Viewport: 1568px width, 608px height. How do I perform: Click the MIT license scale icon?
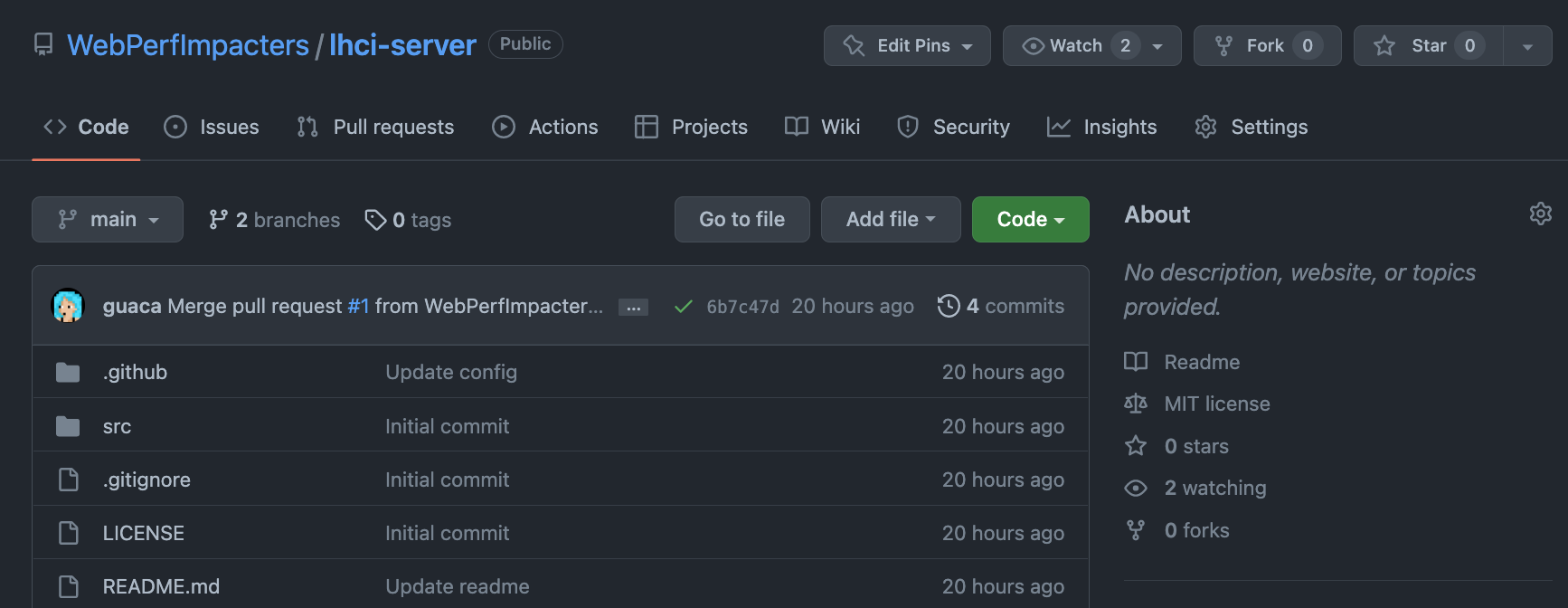pyautogui.click(x=1136, y=404)
